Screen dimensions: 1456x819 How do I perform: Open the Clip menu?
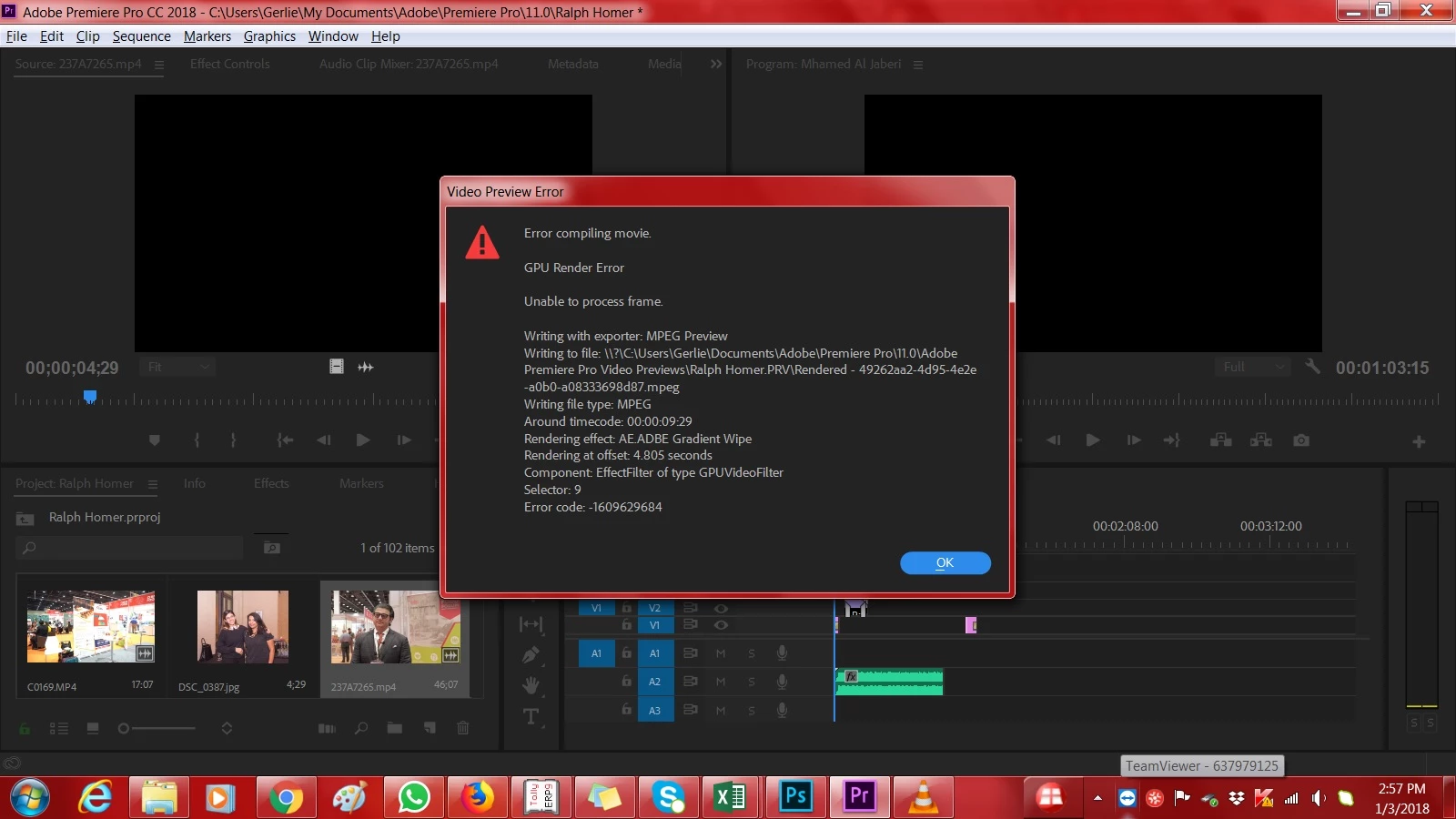coord(88,36)
